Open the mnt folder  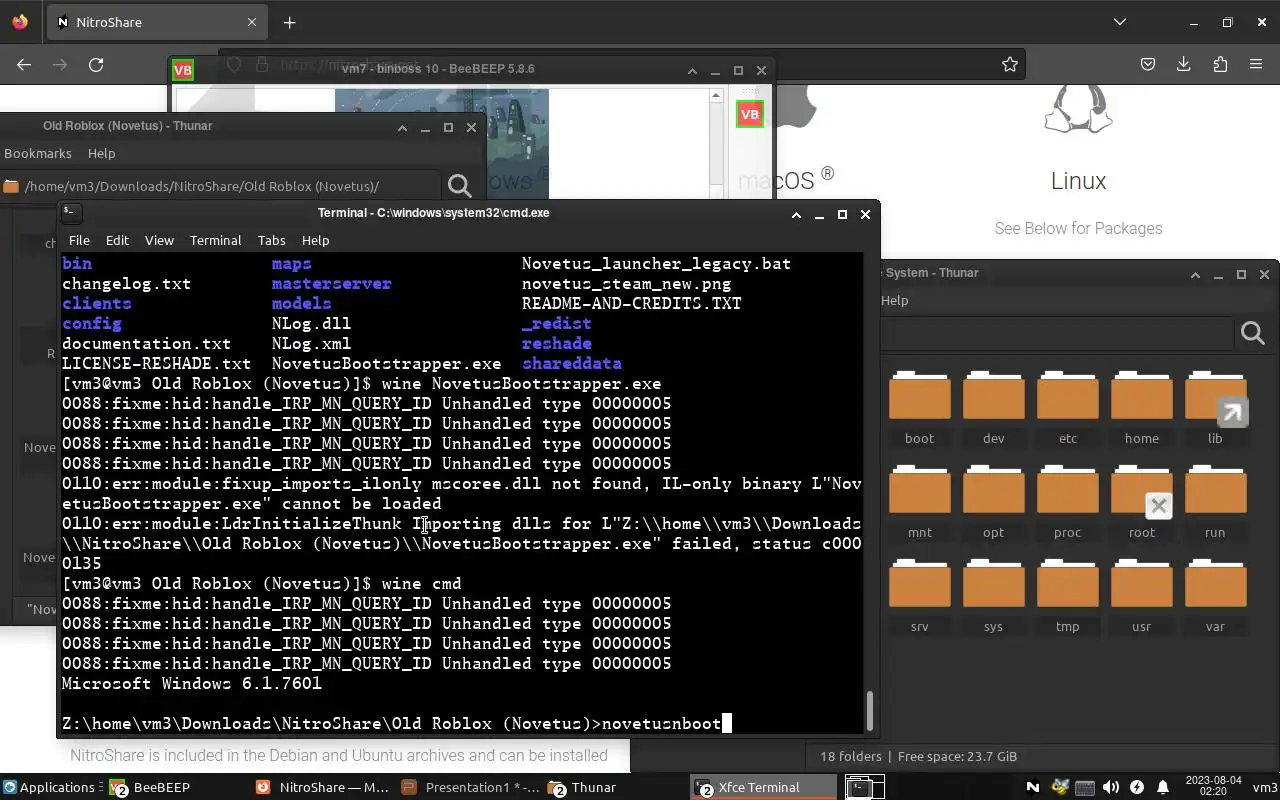pos(919,502)
